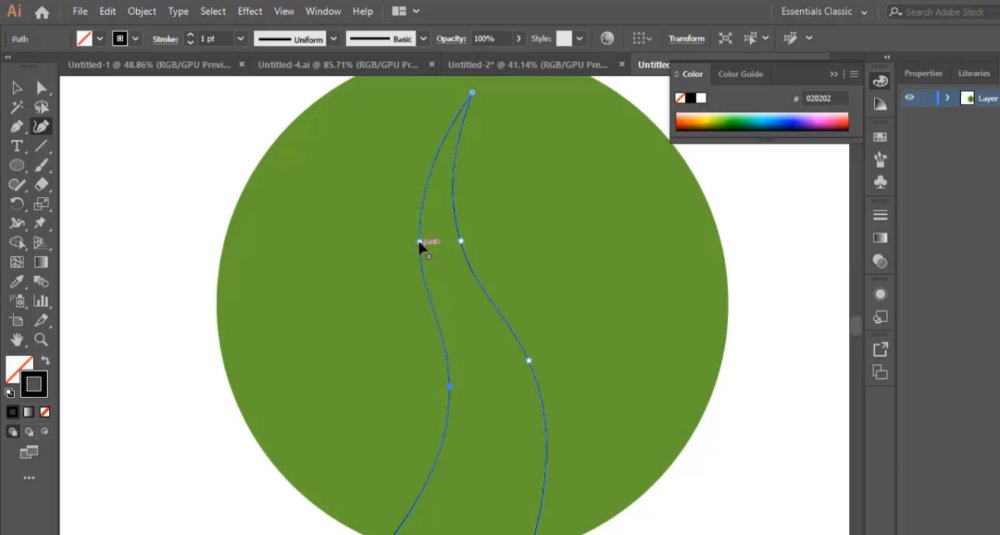
Task: Switch to the Color Guide tab
Action: tap(740, 74)
